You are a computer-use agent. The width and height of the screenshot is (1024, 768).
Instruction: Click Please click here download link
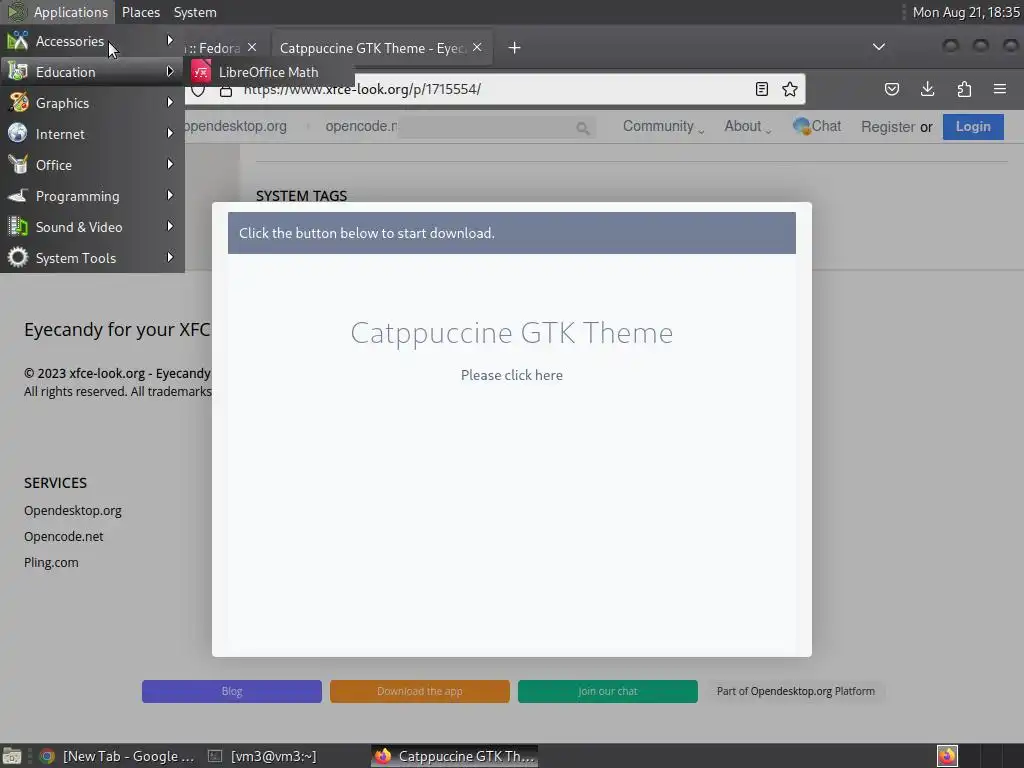(x=511, y=375)
